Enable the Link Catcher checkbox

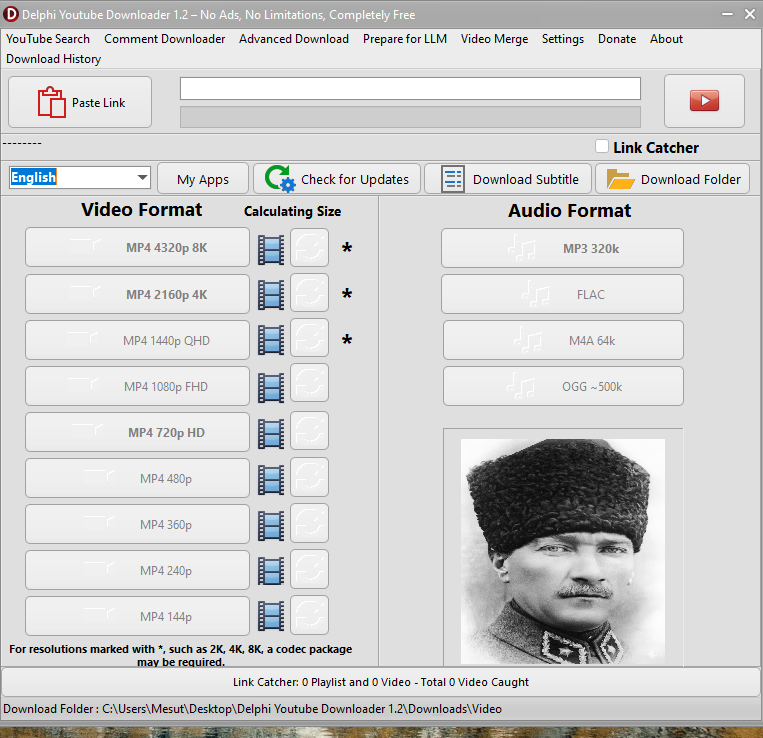pos(602,146)
